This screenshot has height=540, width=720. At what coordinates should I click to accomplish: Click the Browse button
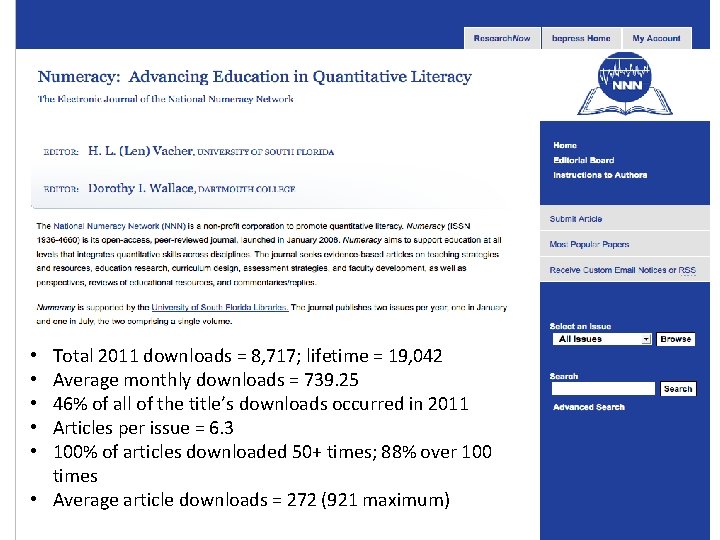(x=675, y=339)
